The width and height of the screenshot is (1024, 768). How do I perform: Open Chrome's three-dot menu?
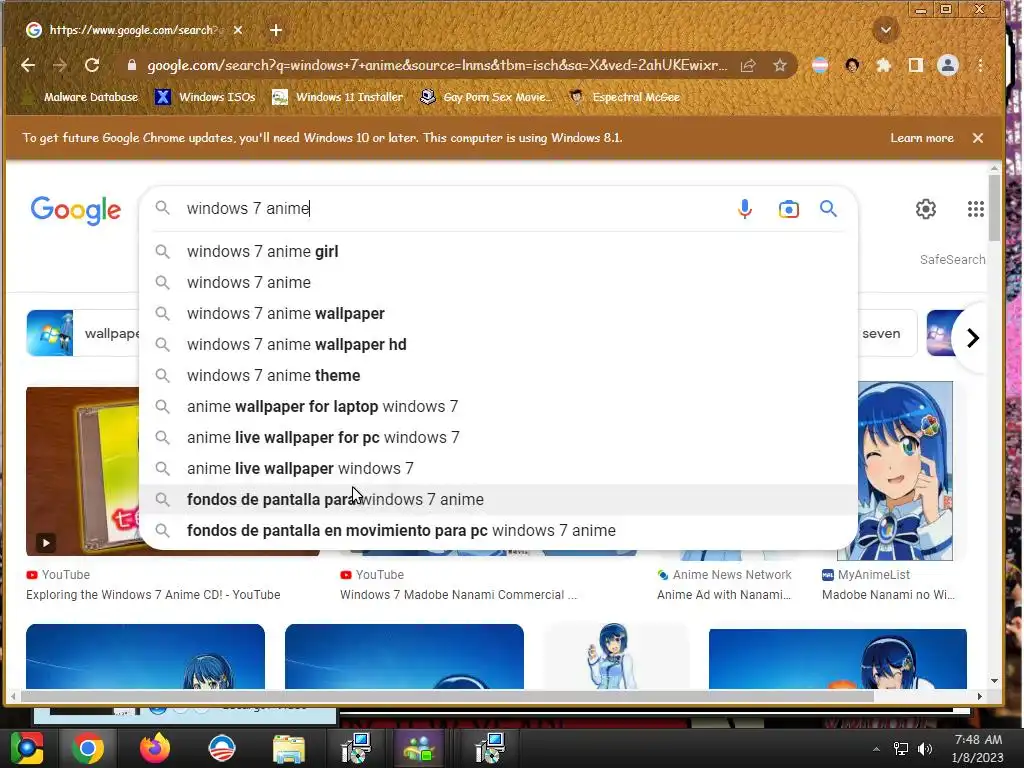click(x=980, y=65)
